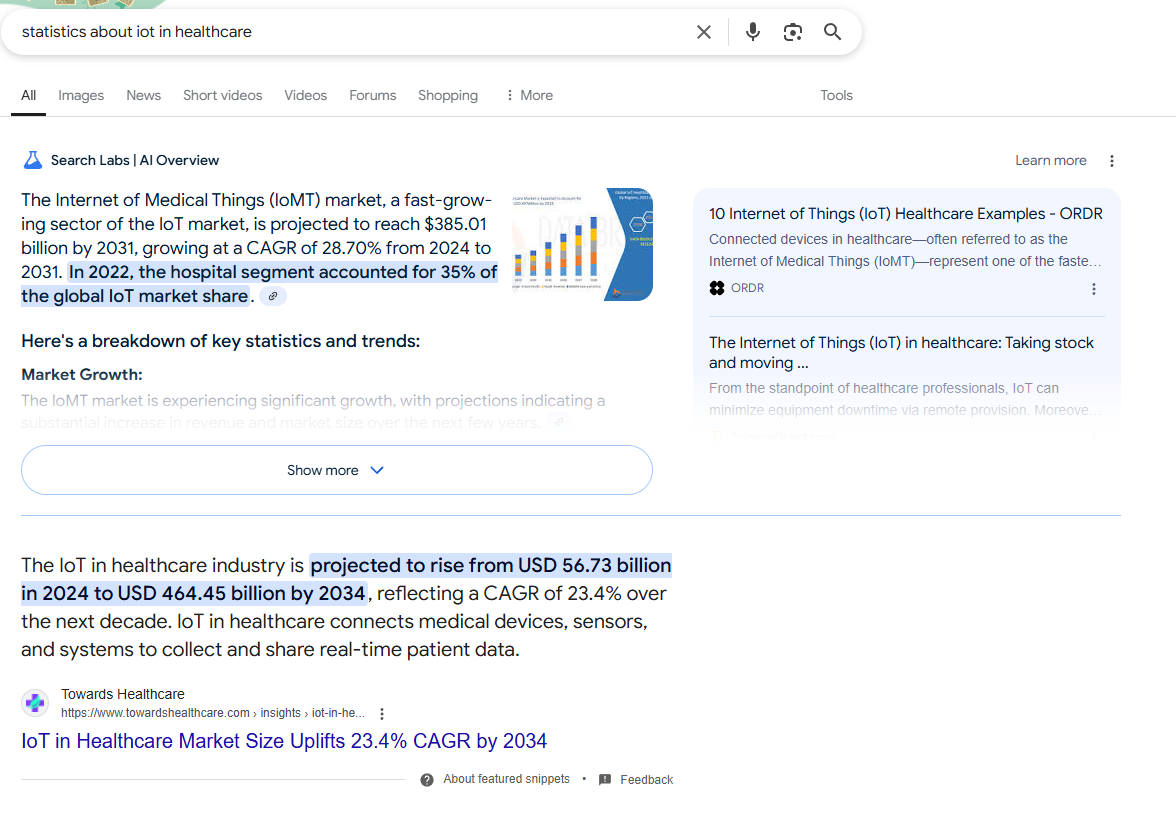Click the ORDR source label
1176x825 pixels.
[x=748, y=288]
